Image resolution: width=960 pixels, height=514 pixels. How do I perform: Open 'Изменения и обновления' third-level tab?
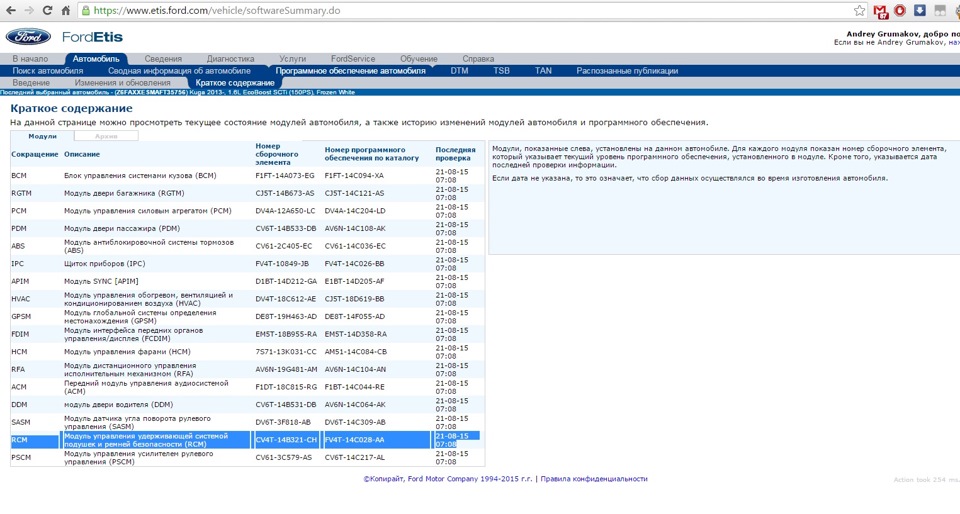tap(122, 83)
